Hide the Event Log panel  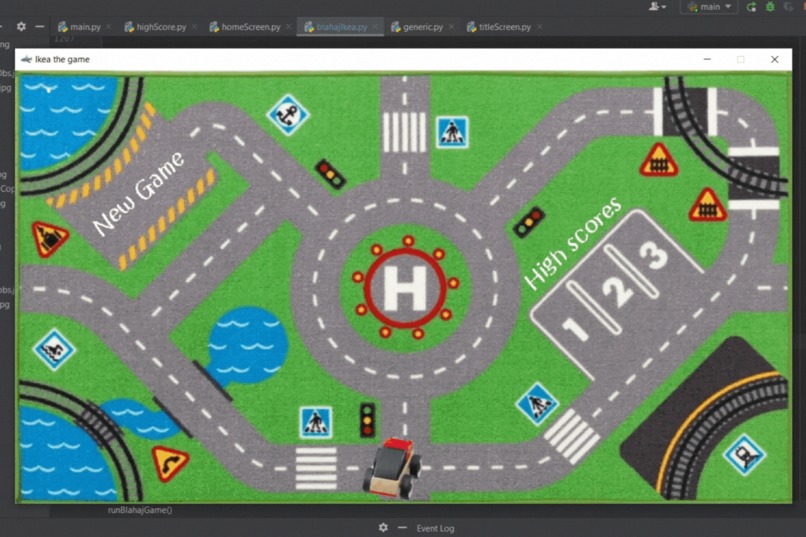coord(402,528)
